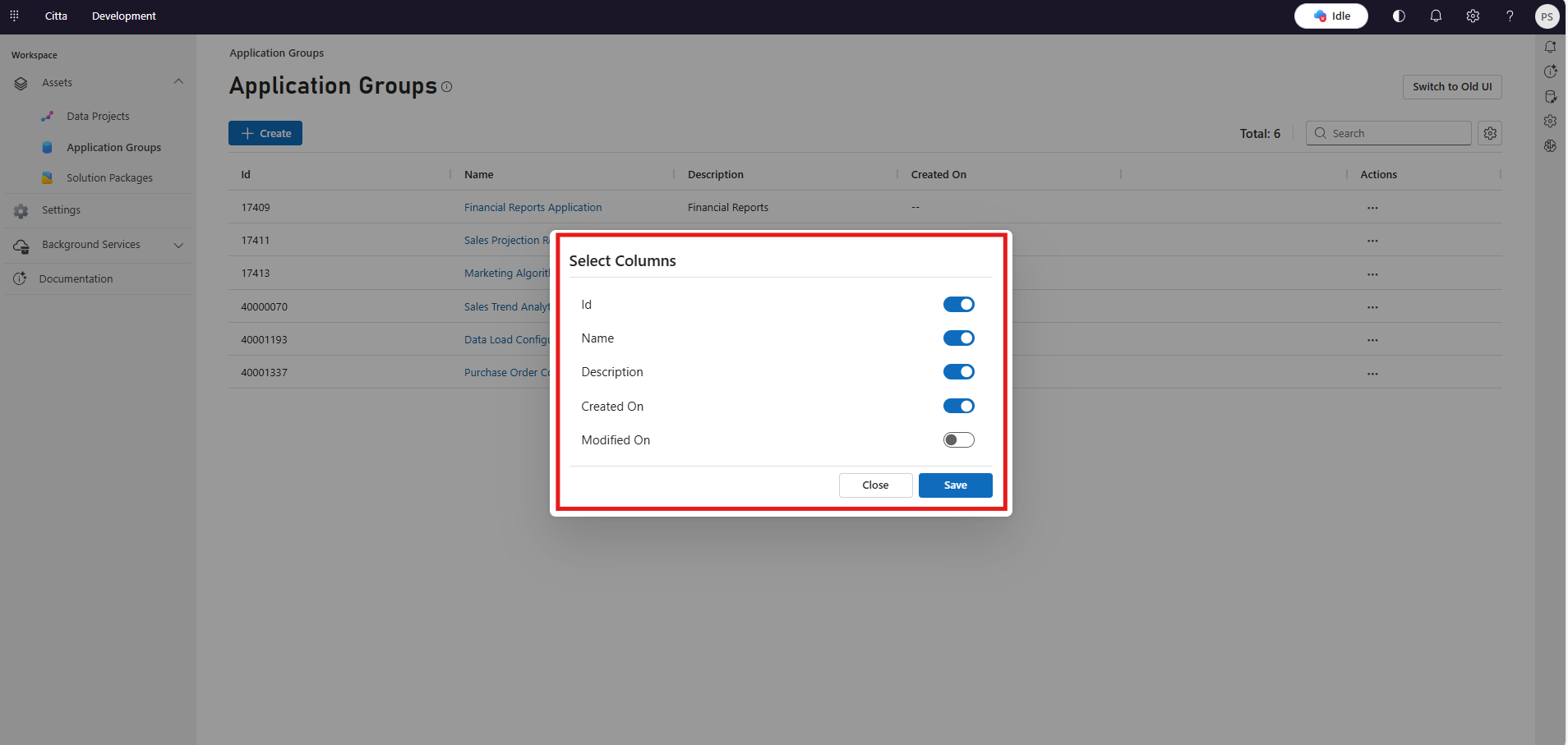
Task: Toggle the dark/light theme contrast icon
Action: click(1399, 16)
